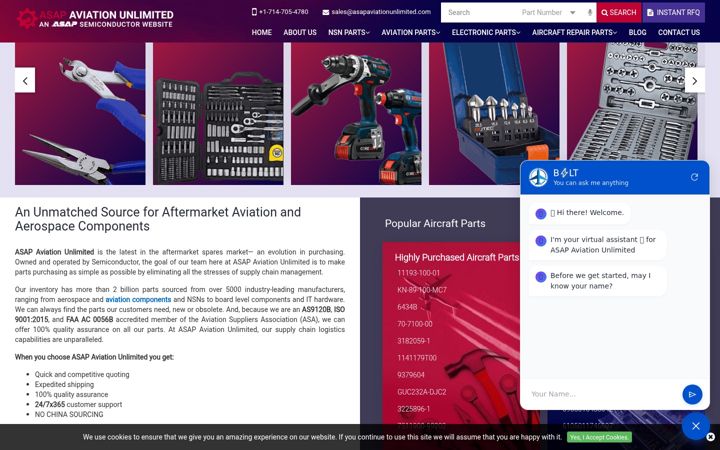This screenshot has height=450, width=720.
Task: Open the socket tool set carousel image
Action: tap(218, 113)
